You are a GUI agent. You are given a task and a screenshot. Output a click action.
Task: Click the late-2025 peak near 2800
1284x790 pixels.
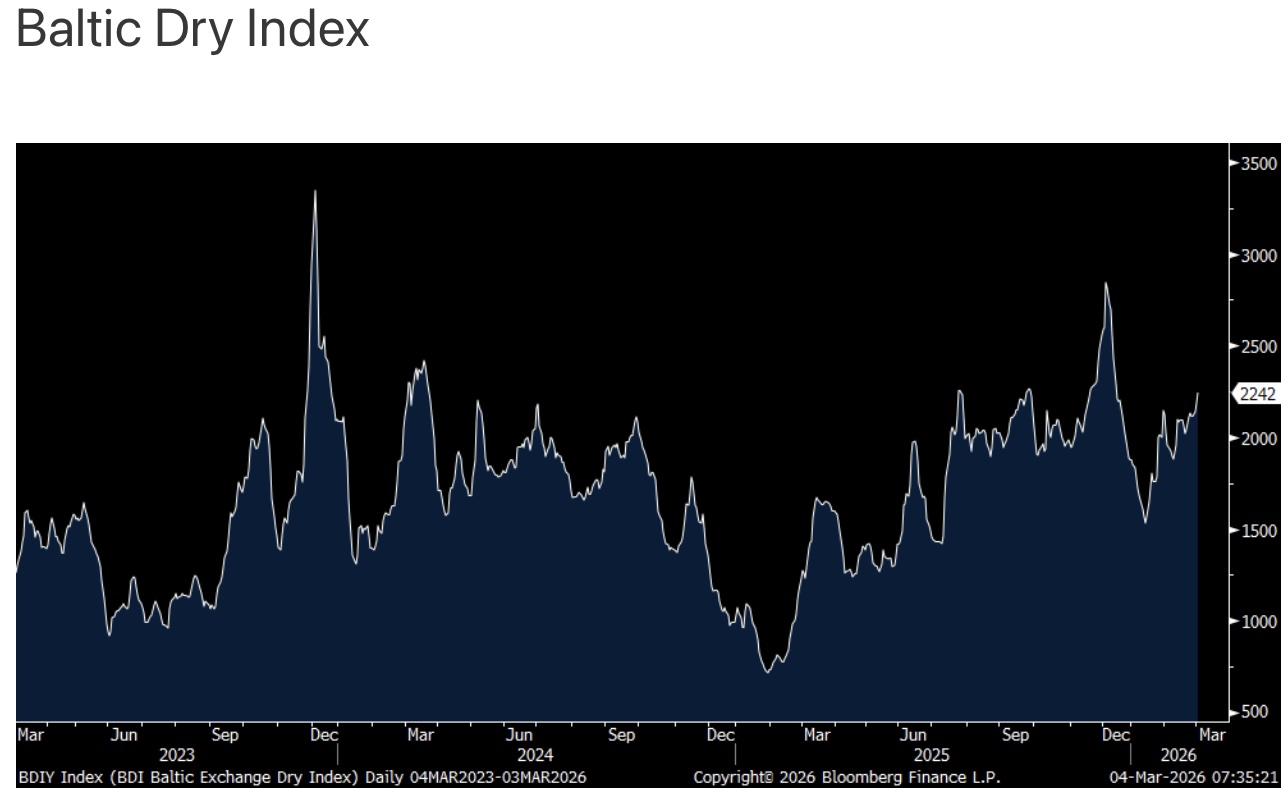[x=1106, y=284]
